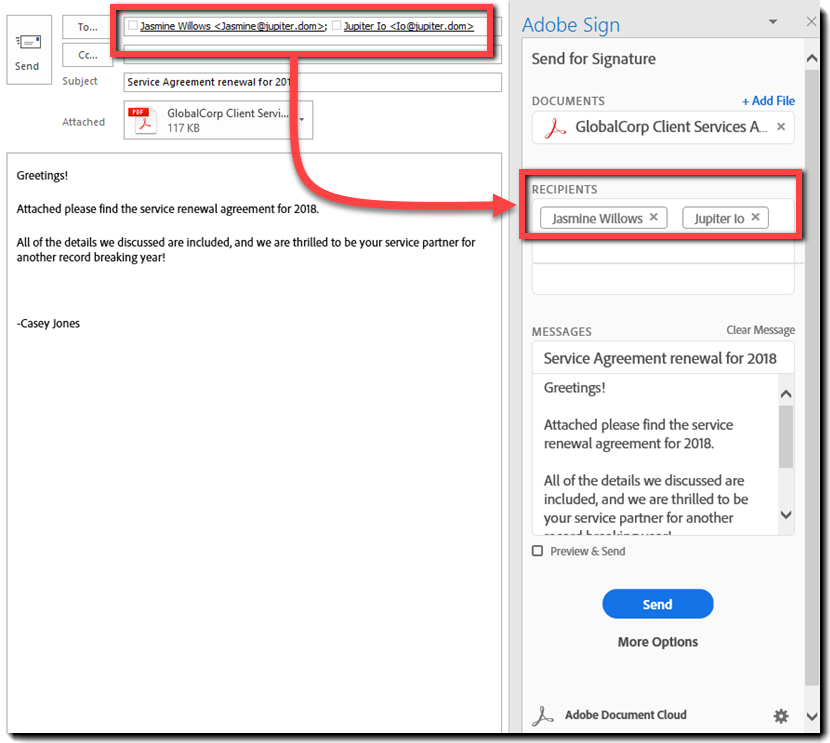Click Jupiter Io address in To field
830x743 pixels.
click(x=409, y=26)
